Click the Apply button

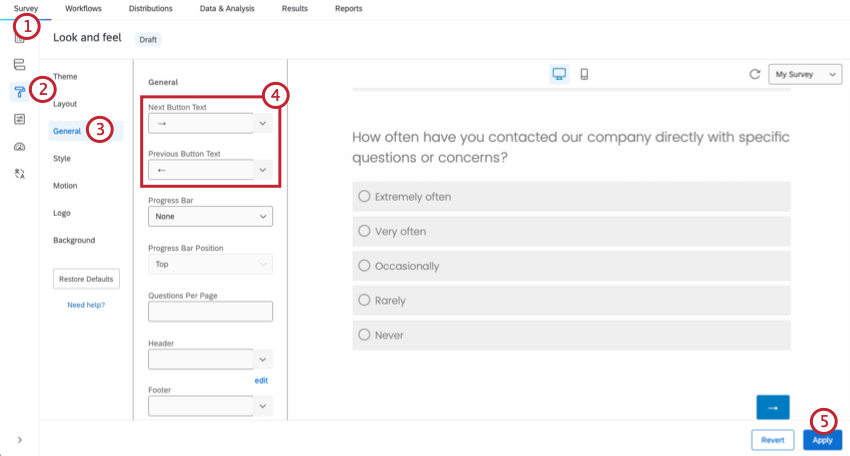click(x=822, y=439)
